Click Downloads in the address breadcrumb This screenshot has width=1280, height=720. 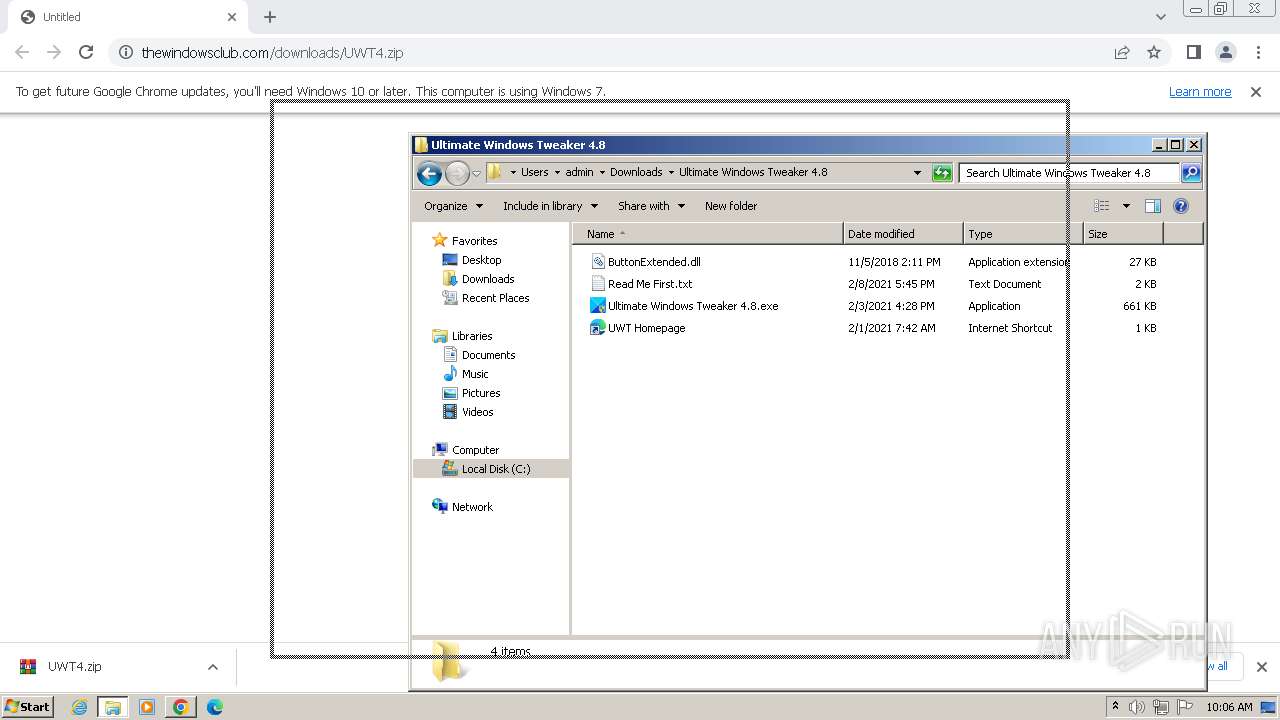(636, 172)
